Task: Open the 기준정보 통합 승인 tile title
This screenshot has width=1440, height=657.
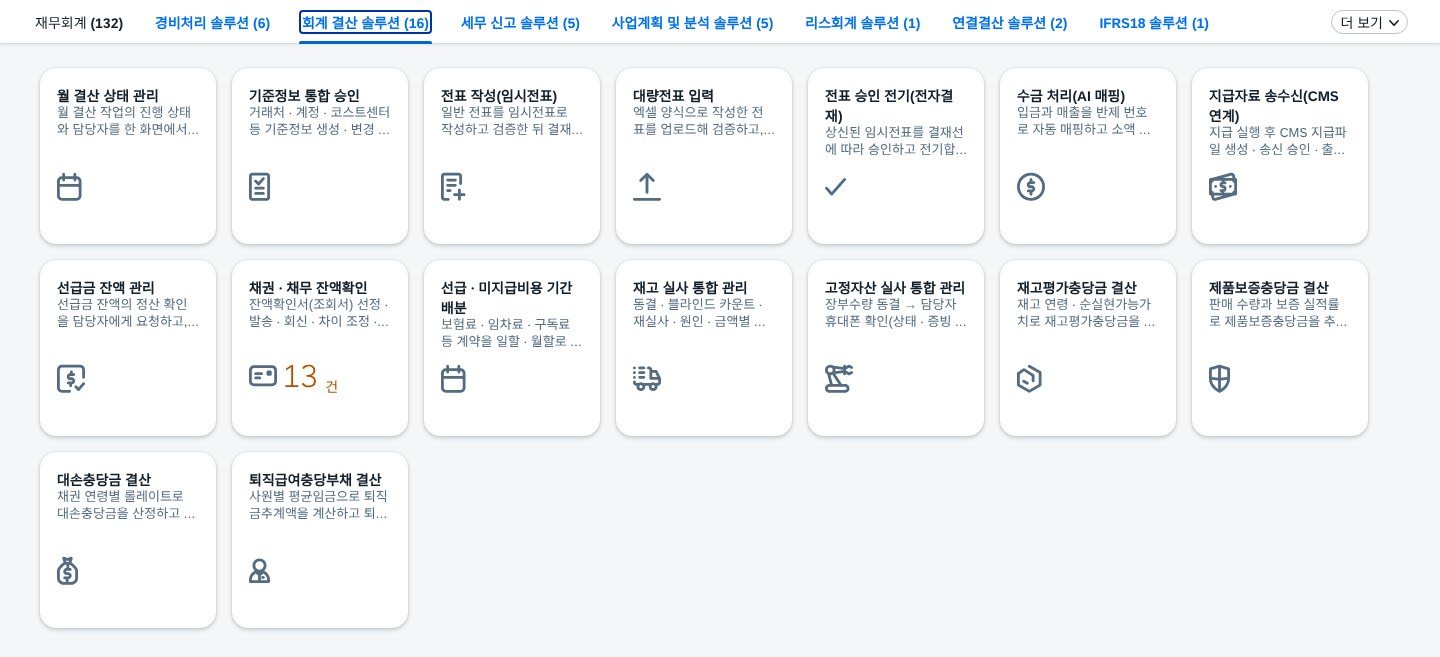Action: point(304,96)
